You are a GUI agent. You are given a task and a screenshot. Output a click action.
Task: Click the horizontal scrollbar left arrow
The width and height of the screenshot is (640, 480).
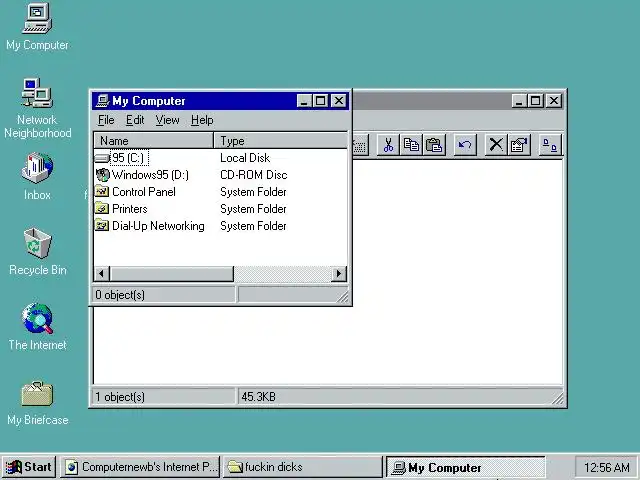(102, 273)
